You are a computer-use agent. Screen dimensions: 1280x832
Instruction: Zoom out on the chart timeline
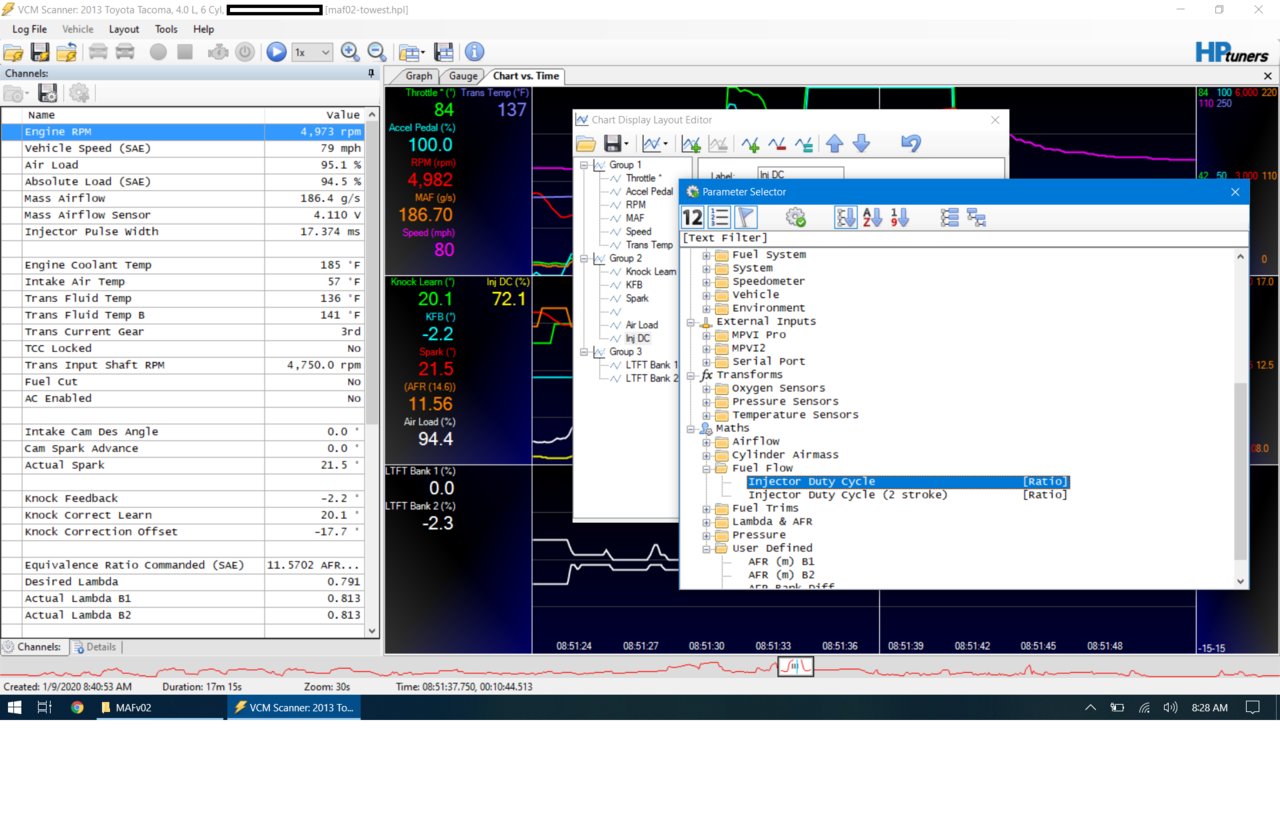377,52
